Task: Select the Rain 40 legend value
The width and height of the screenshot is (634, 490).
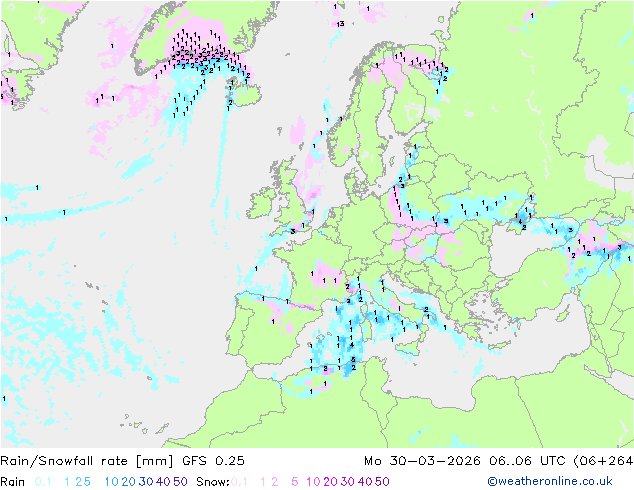Action: [x=163, y=482]
